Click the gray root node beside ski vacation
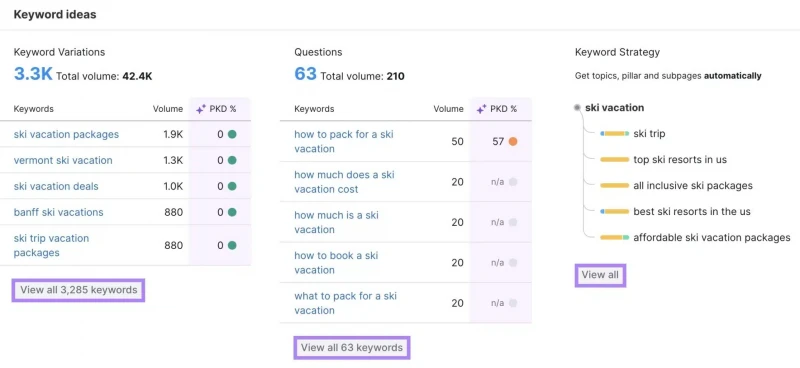This screenshot has height=368, width=800. point(577,108)
